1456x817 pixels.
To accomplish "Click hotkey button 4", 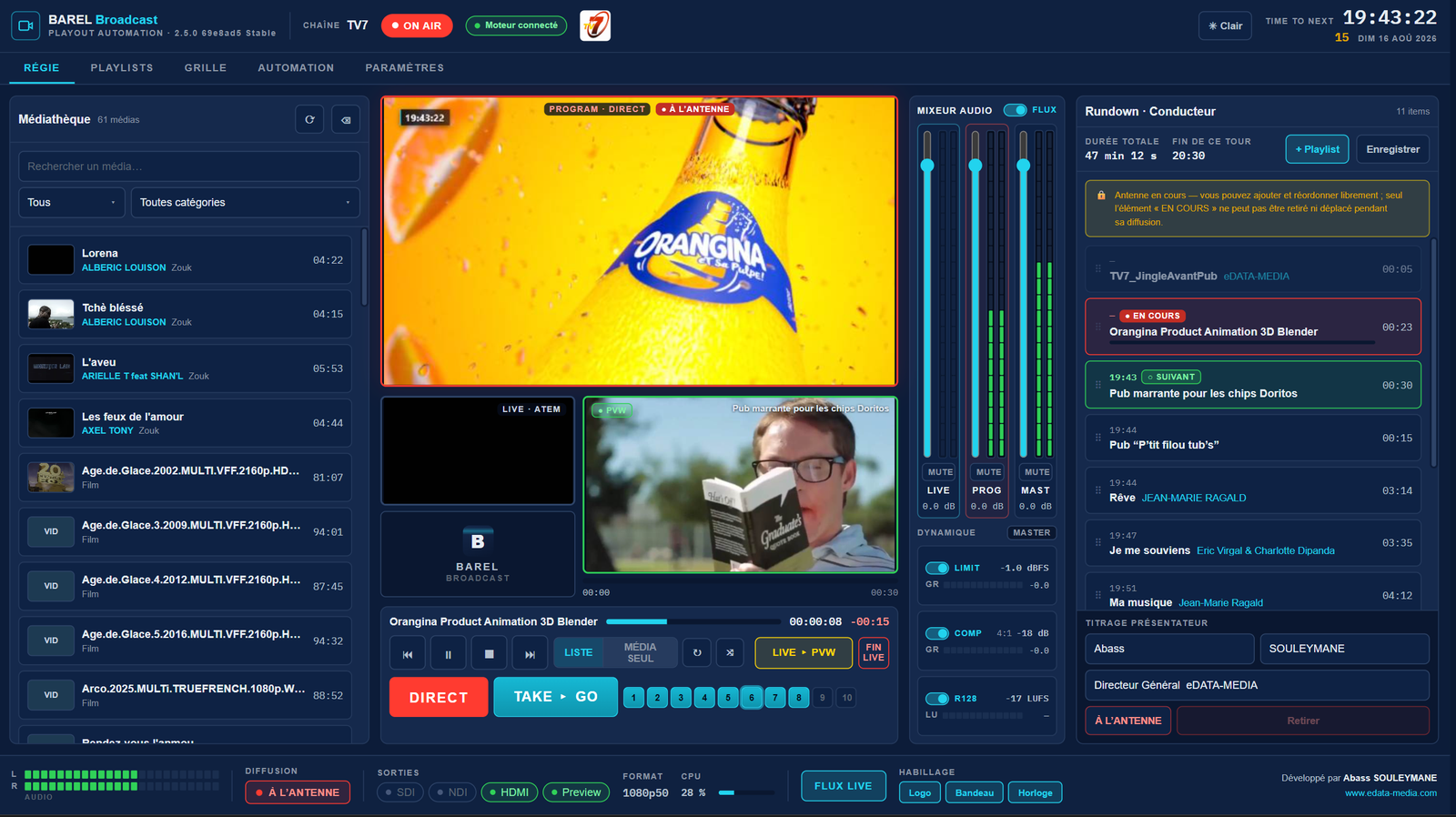I will click(x=704, y=698).
